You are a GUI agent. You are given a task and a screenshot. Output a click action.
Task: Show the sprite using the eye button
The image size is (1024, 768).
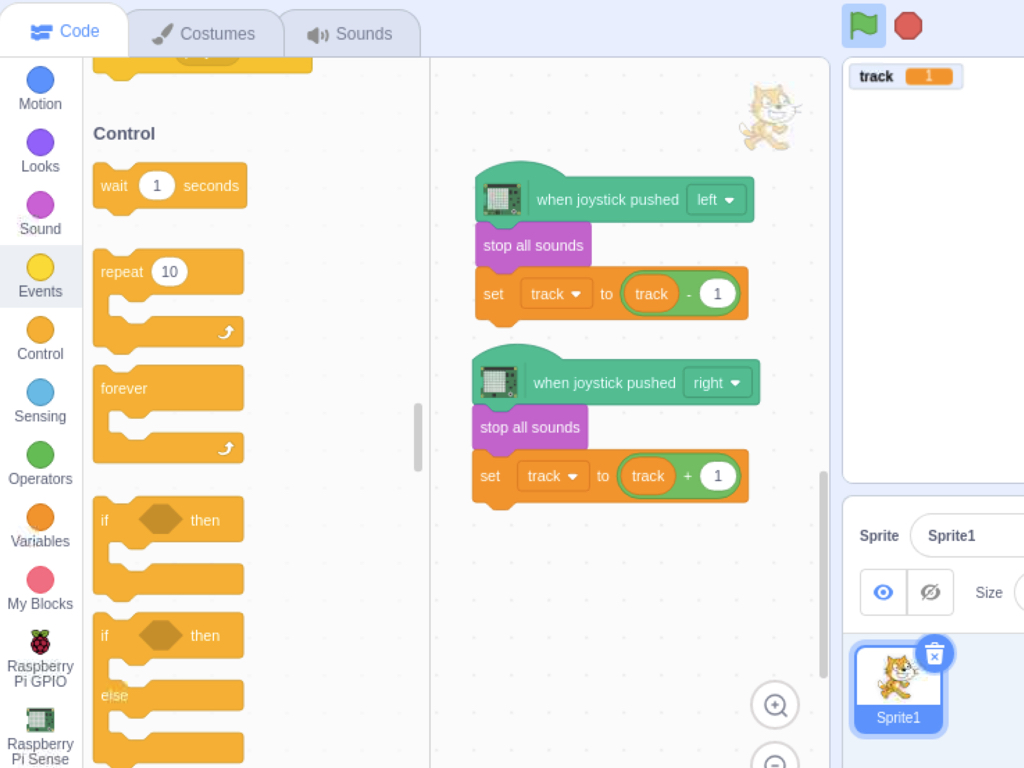coord(883,592)
